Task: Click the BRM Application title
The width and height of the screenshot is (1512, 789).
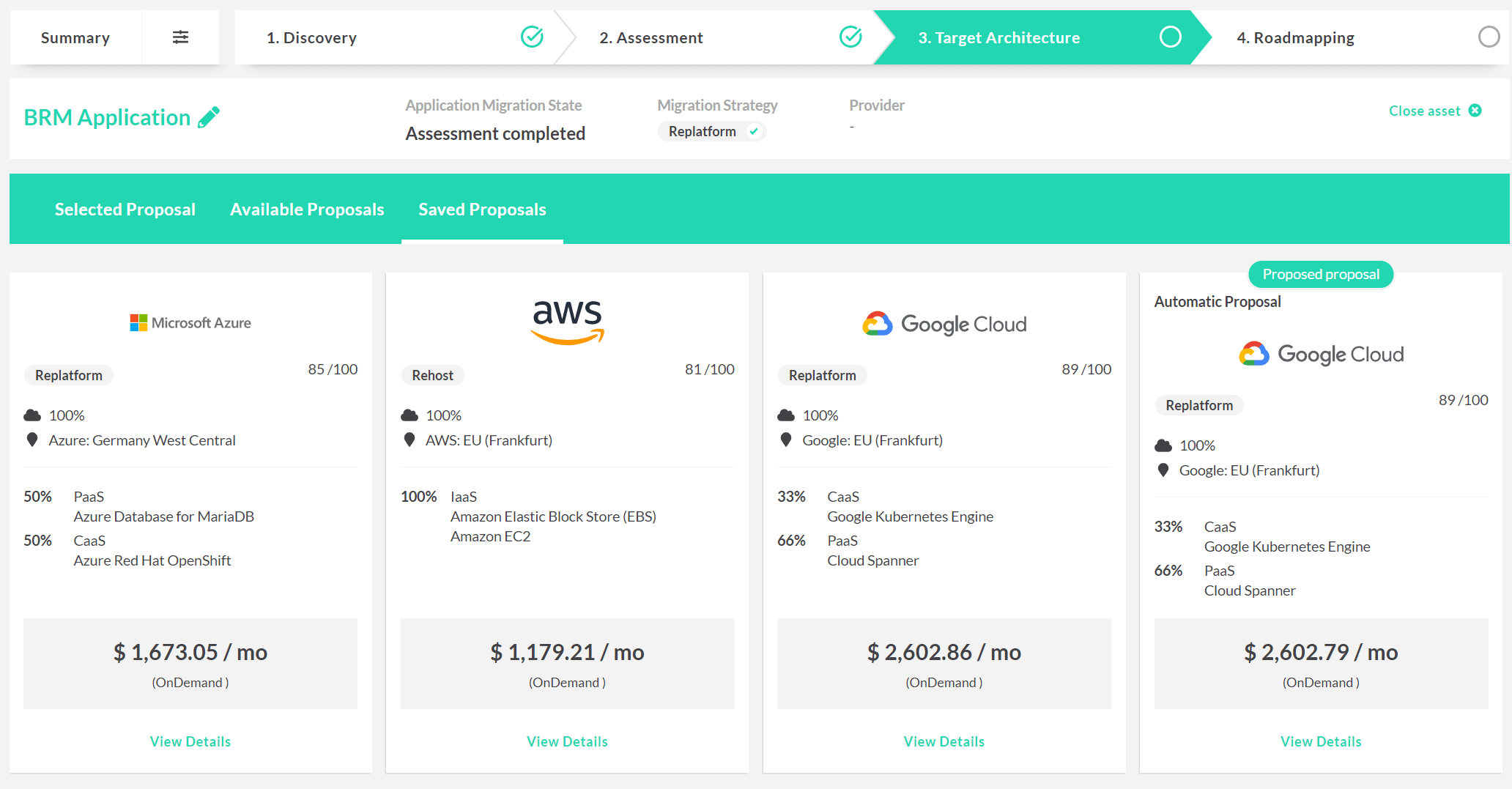Action: pyautogui.click(x=107, y=117)
